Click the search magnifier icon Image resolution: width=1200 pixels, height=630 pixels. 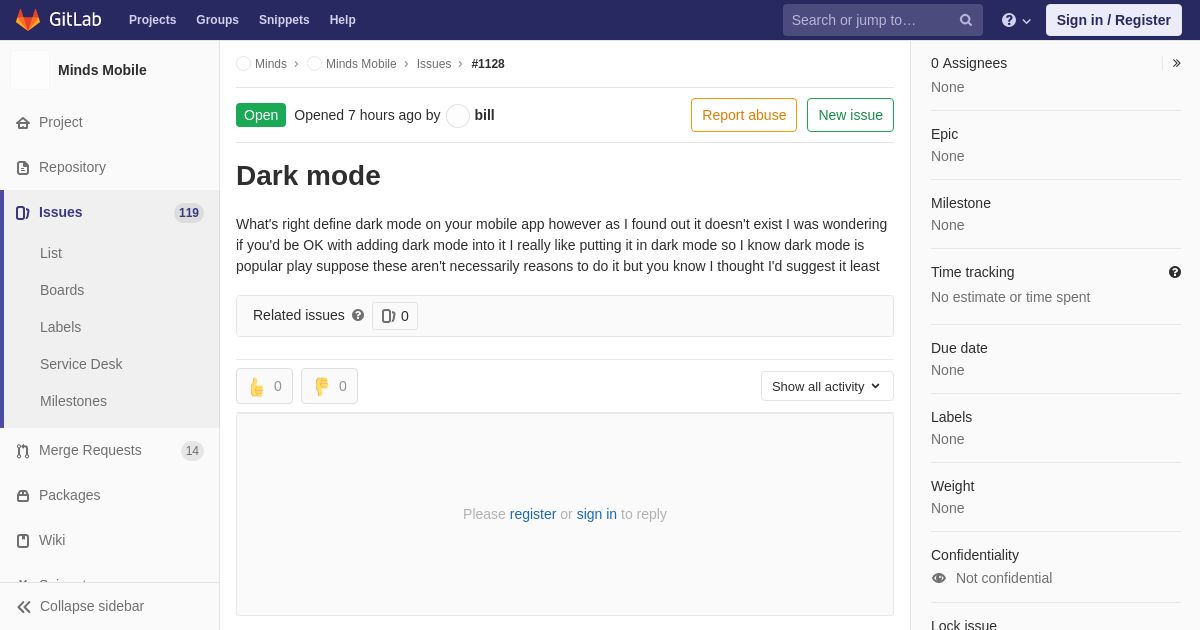[966, 20]
